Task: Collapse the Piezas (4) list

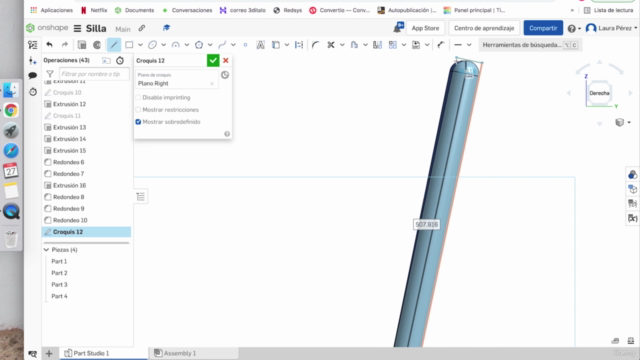Action: point(46,250)
